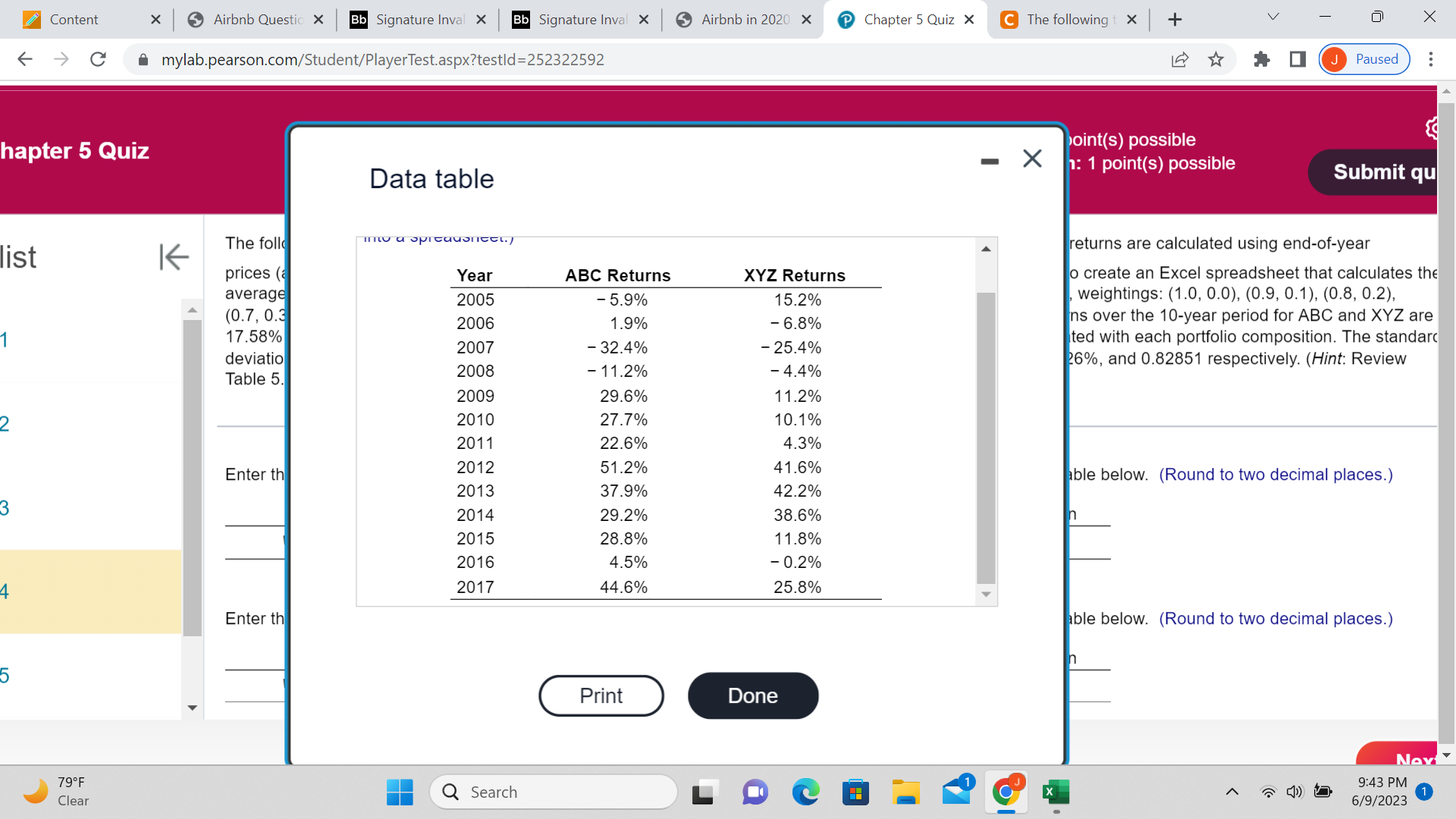Switch to the Content tab

(74, 20)
